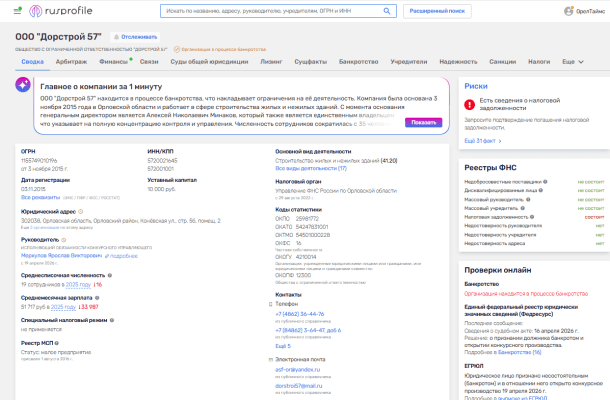Click the Показать button
This screenshot has height=400, width=610.
(x=423, y=122)
